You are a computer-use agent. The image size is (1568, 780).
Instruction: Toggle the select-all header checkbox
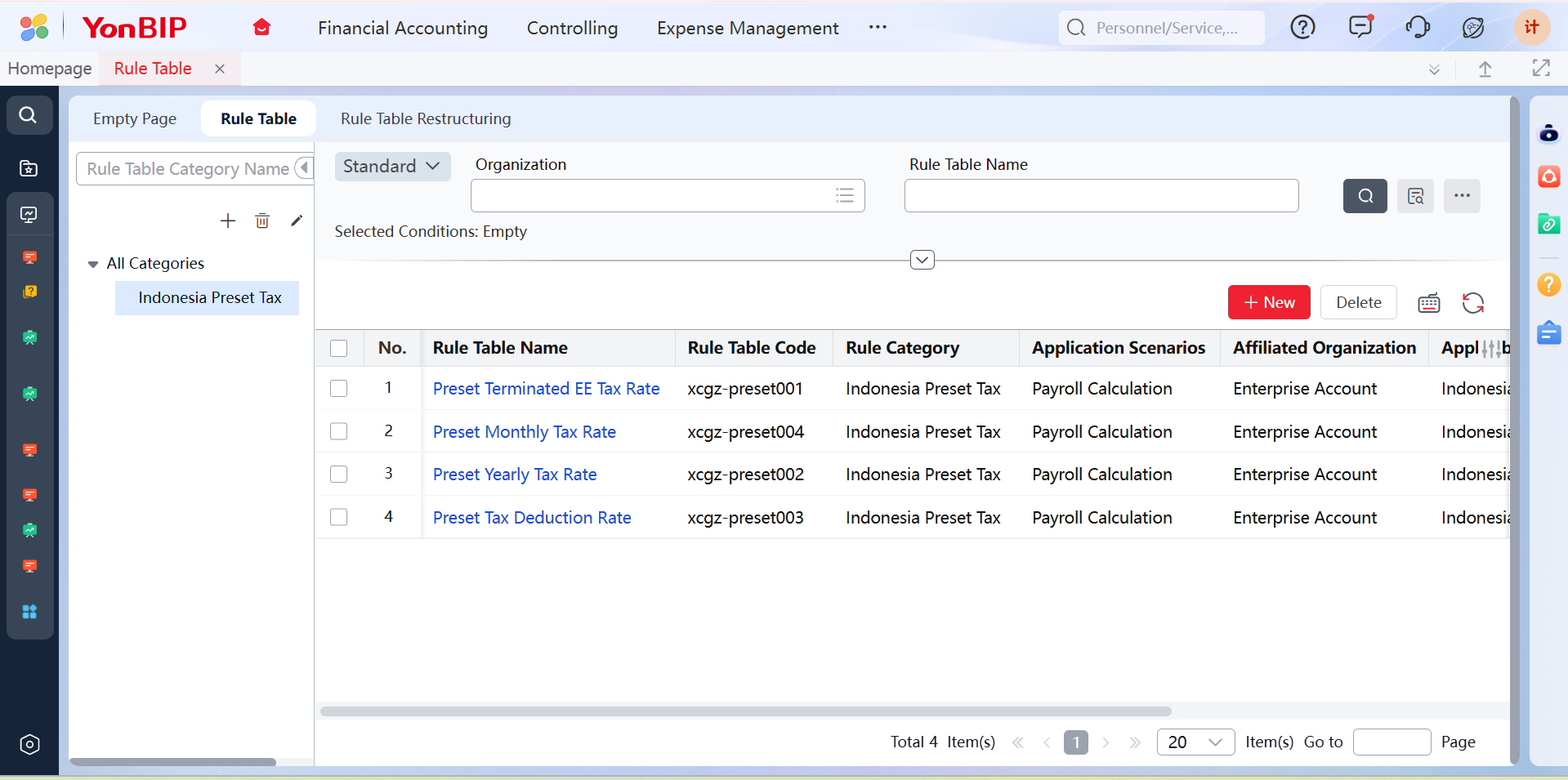pyautogui.click(x=339, y=348)
